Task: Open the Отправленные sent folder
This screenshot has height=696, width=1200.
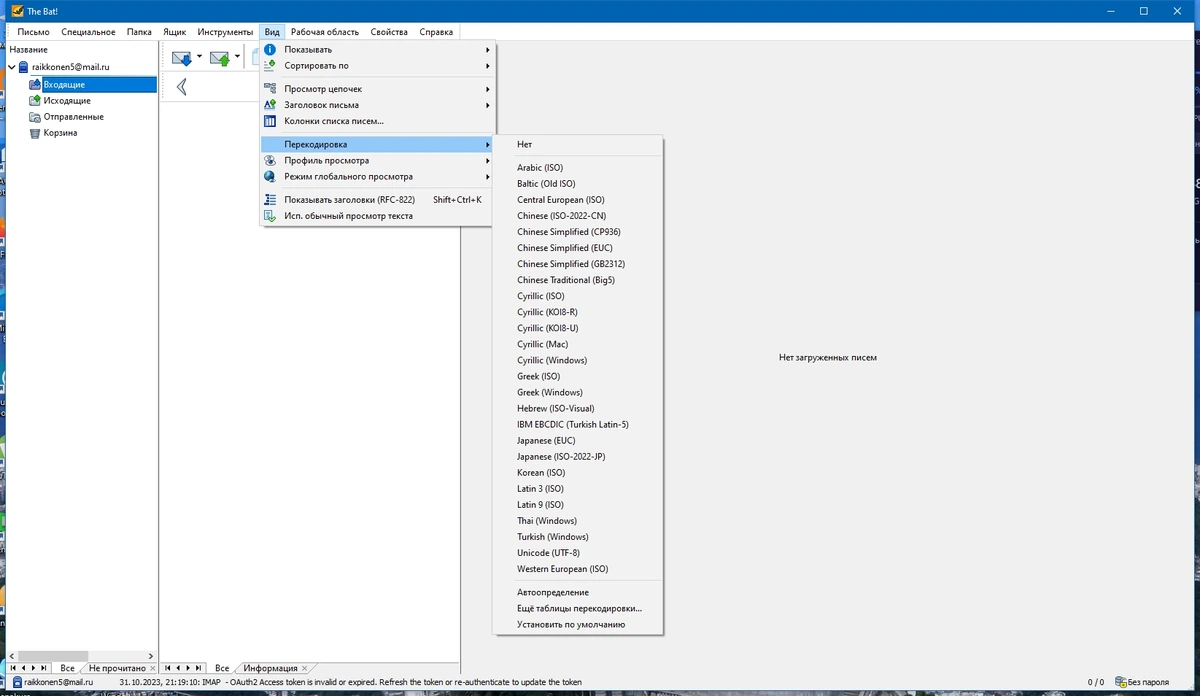Action: click(66, 117)
